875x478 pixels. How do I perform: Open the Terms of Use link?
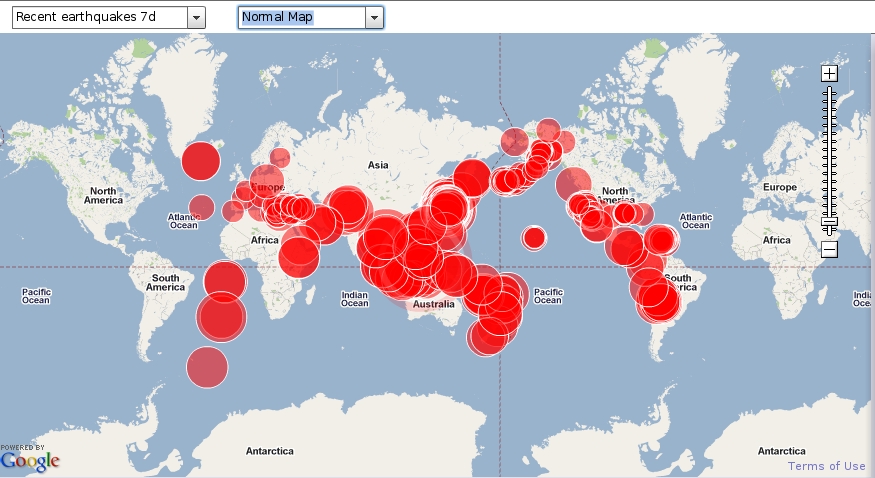click(x=826, y=466)
